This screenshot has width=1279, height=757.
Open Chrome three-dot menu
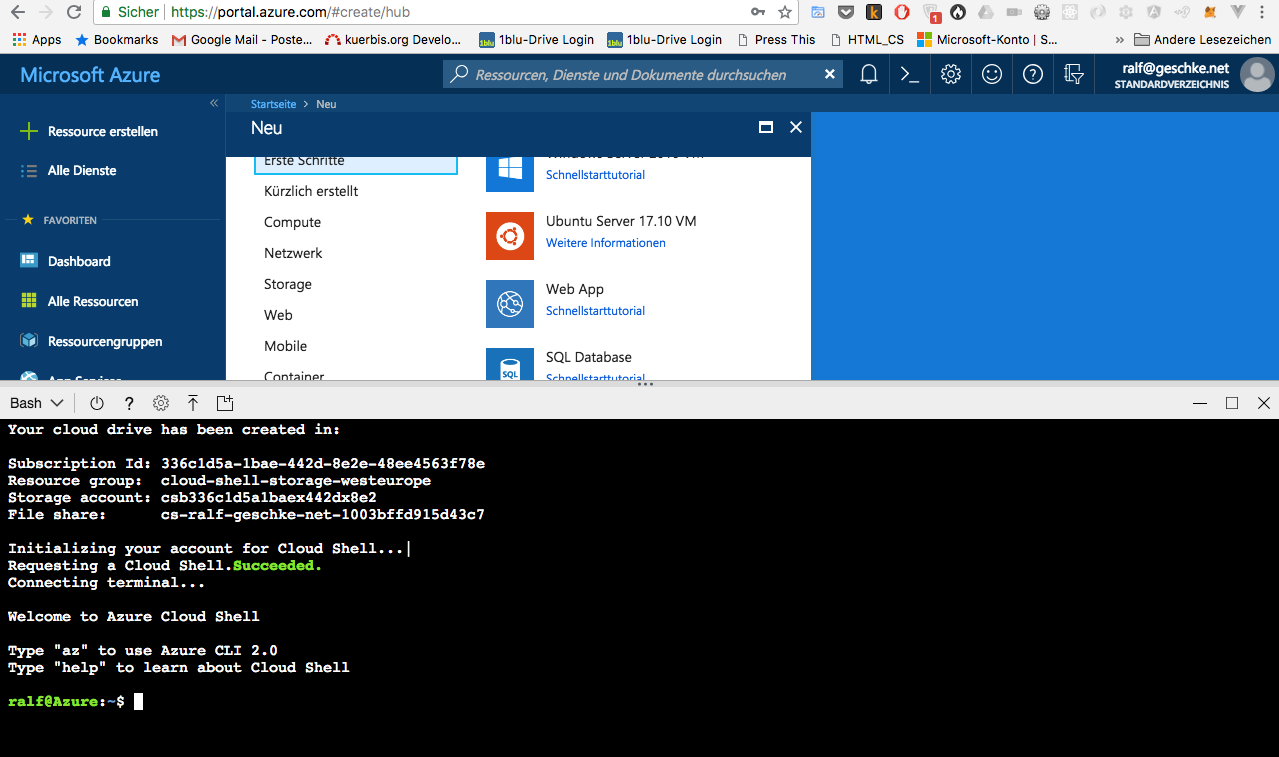tap(1265, 12)
